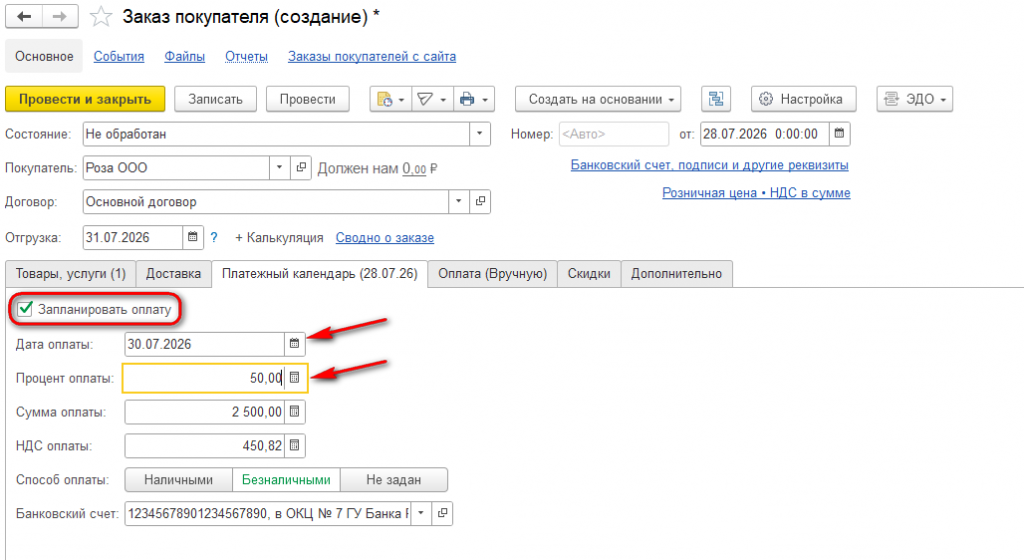1024x560 pixels.
Task: Open the print icon menu
Action: 473,99
